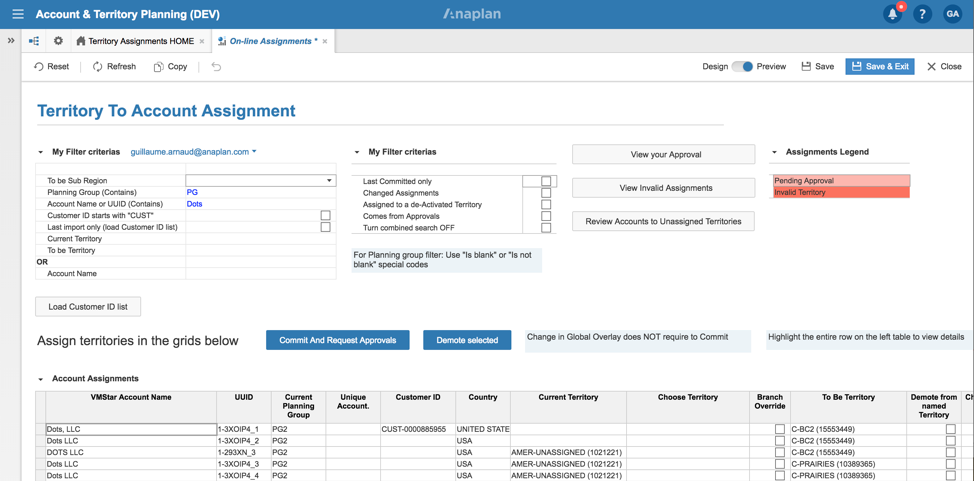This screenshot has height=481, width=974.
Task: Click the To be Territory filter field
Action: [261, 250]
